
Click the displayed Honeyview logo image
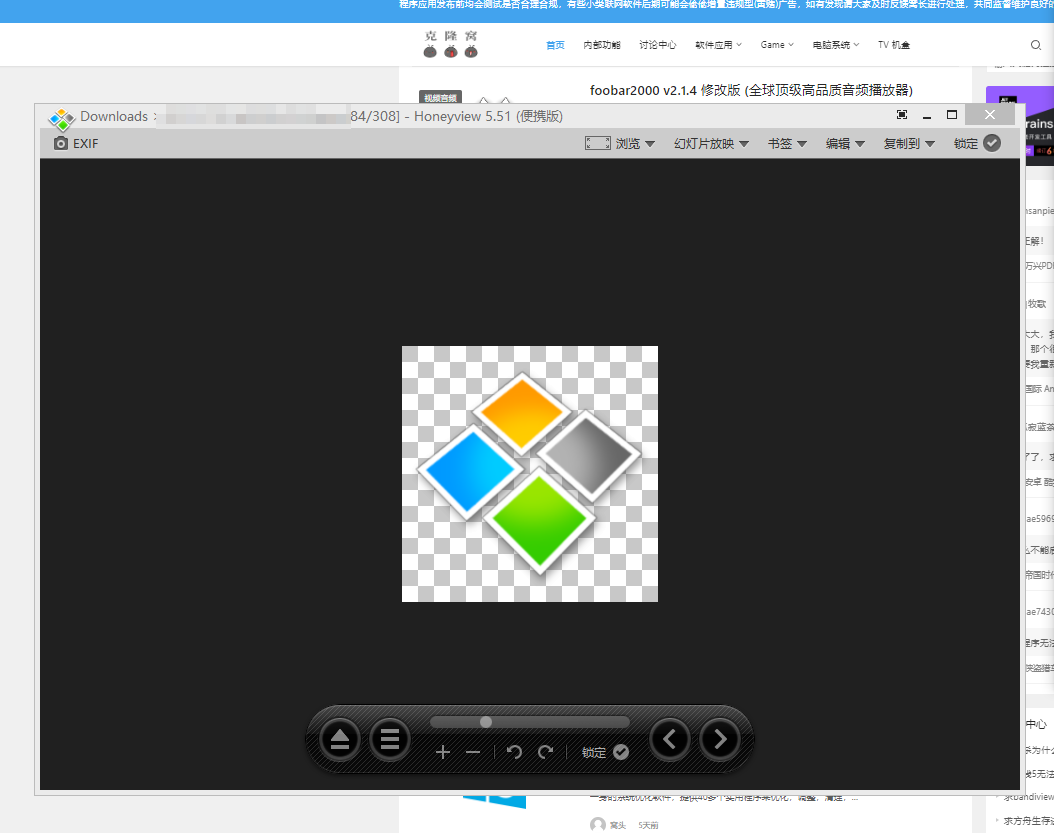click(x=530, y=474)
